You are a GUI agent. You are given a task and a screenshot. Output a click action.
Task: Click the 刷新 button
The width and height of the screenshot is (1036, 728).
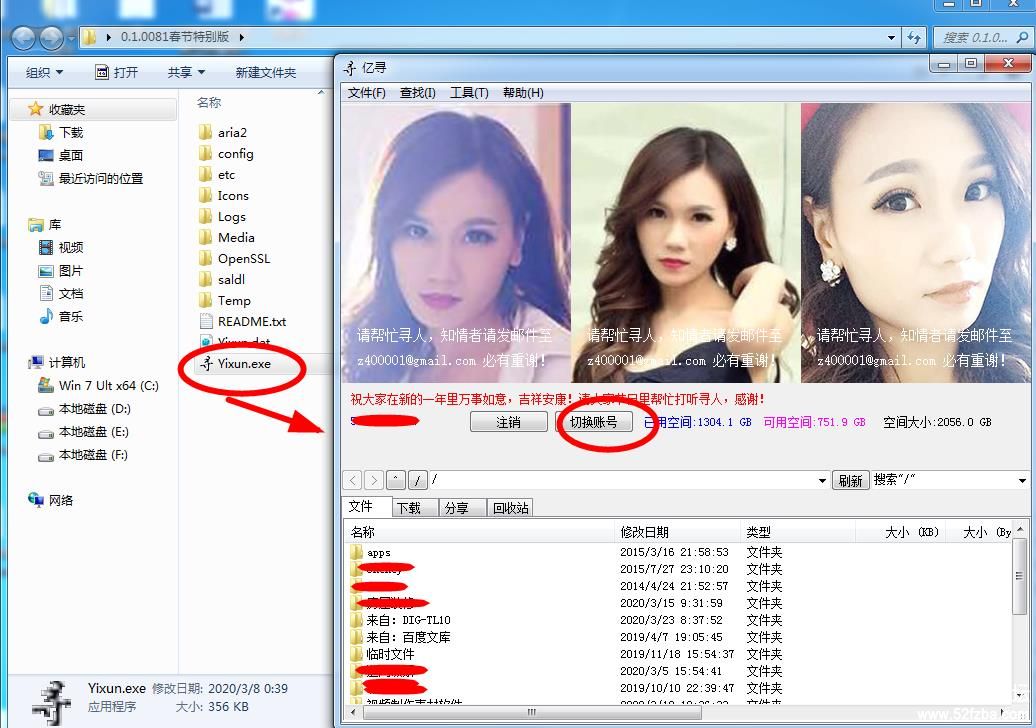coord(850,480)
